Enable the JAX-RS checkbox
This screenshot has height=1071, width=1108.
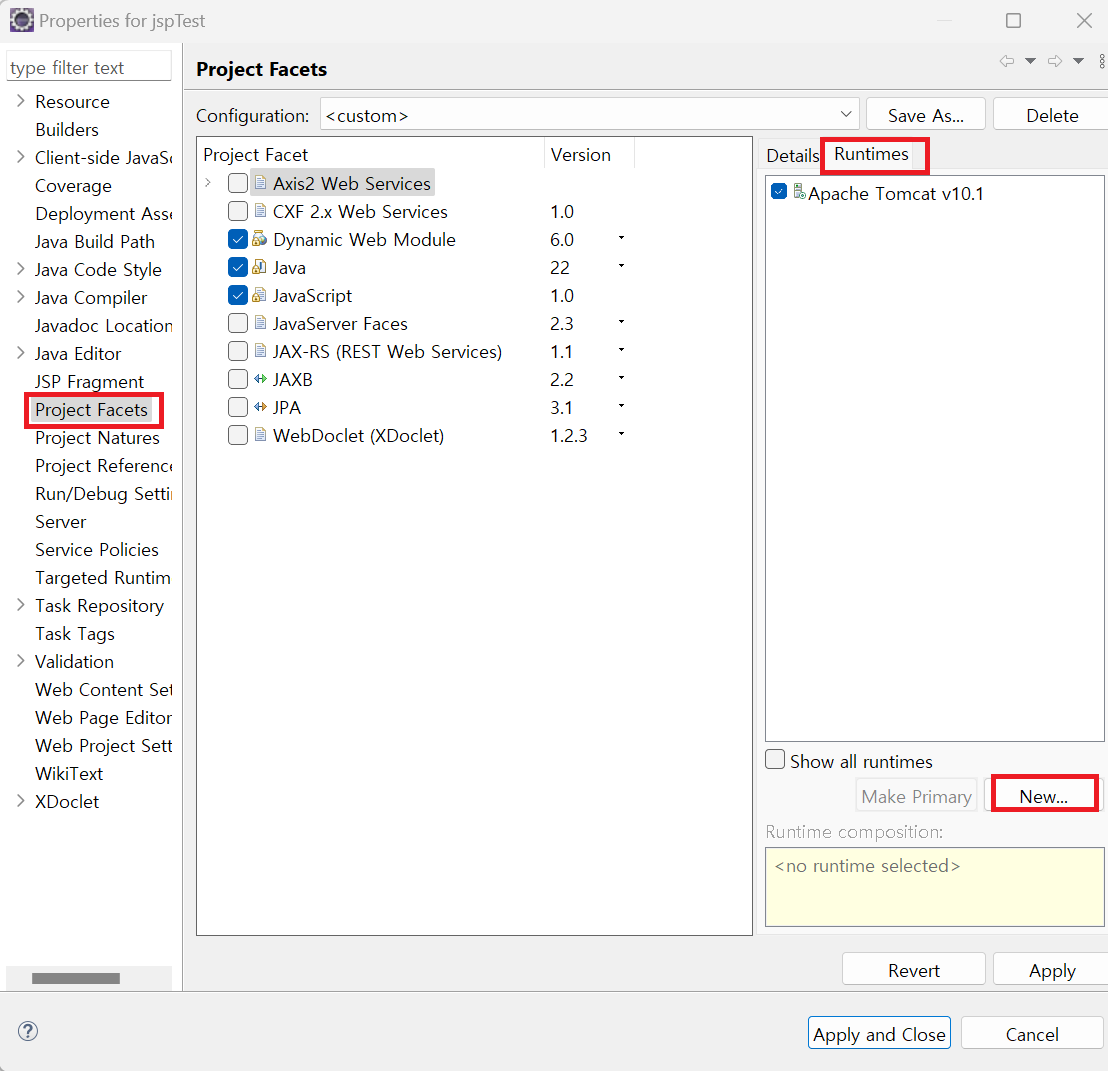pos(237,351)
